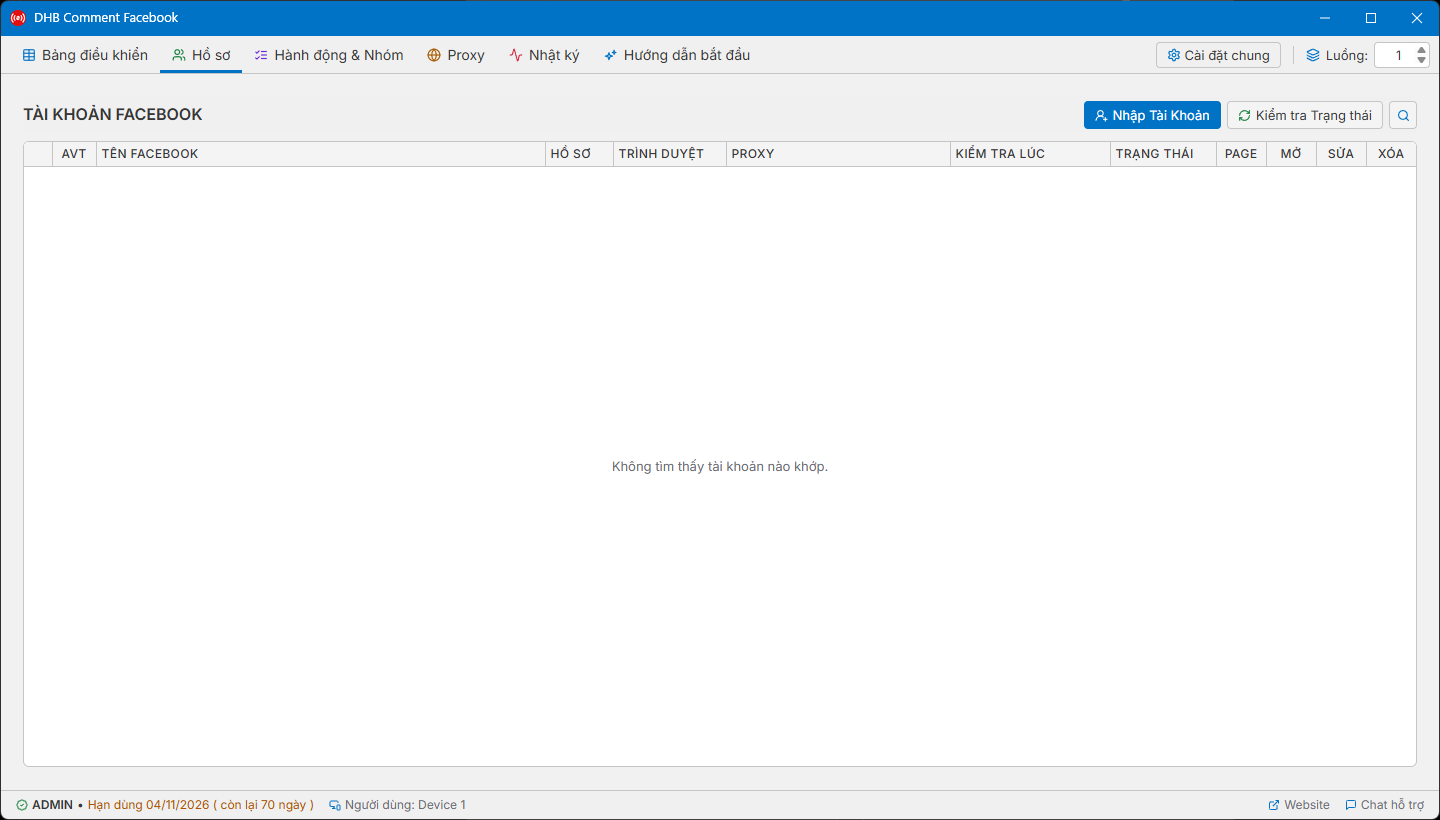Click the ADMIN label in status bar
1440x820 pixels.
tap(52, 805)
